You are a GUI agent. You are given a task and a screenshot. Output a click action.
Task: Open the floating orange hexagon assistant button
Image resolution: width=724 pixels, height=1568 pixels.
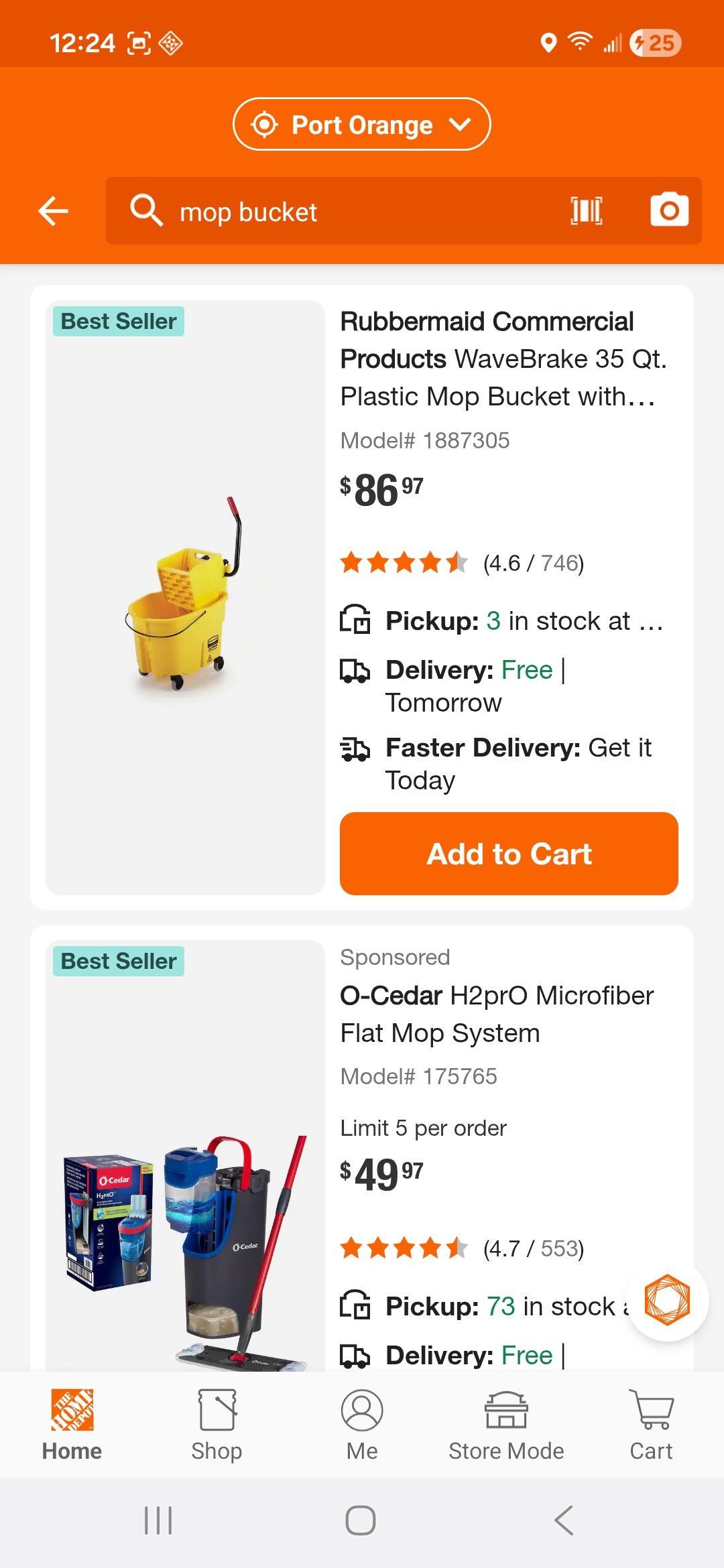point(667,1300)
